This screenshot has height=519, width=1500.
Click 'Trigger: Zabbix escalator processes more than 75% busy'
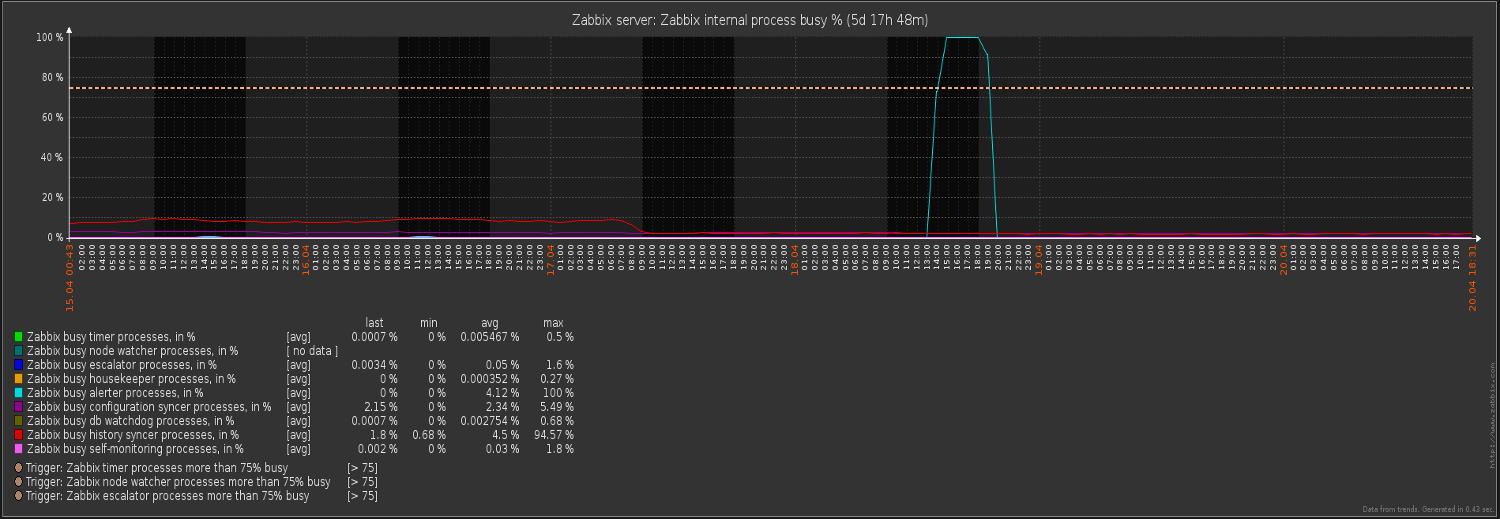pos(167,495)
